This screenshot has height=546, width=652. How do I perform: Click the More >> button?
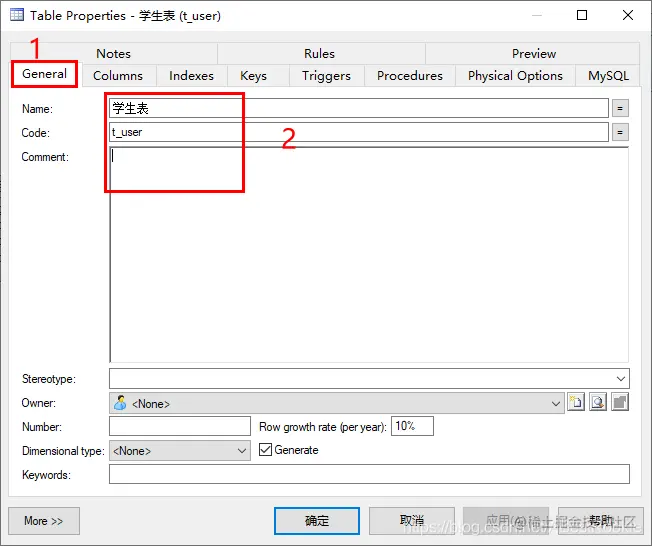pyautogui.click(x=44, y=521)
